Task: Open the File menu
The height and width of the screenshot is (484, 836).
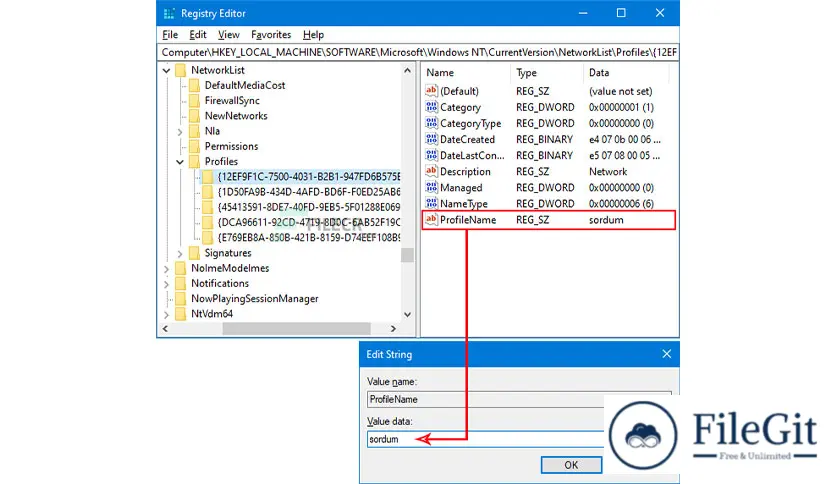Action: (x=170, y=35)
